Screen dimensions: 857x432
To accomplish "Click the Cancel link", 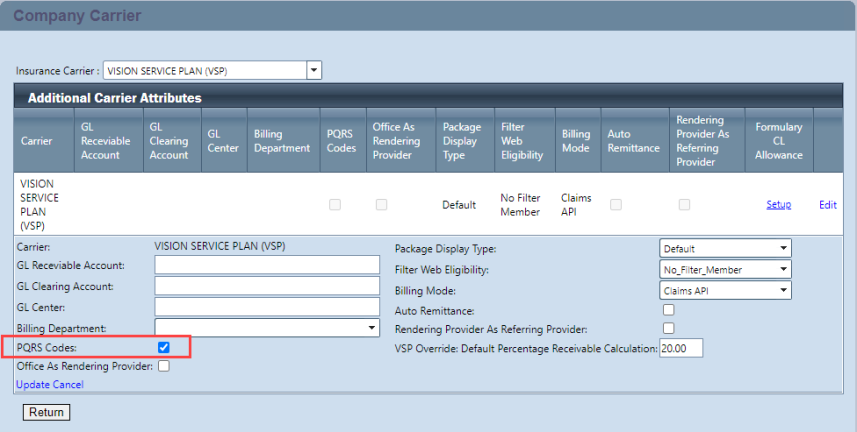I will [68, 384].
